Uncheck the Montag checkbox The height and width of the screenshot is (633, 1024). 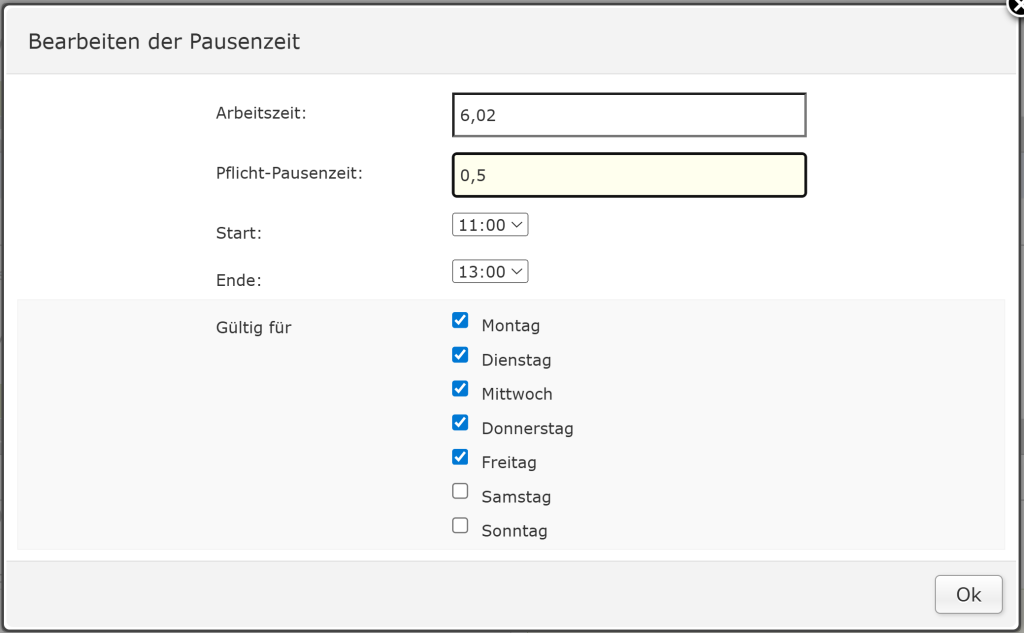click(x=460, y=321)
